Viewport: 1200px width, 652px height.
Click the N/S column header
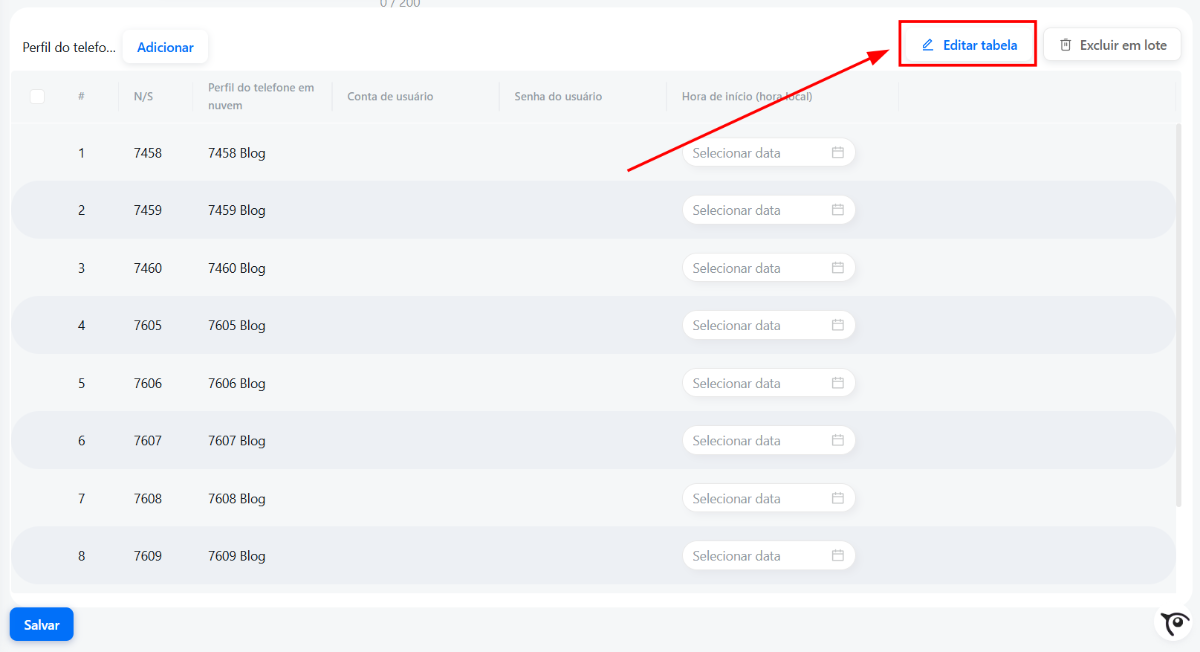coord(143,97)
